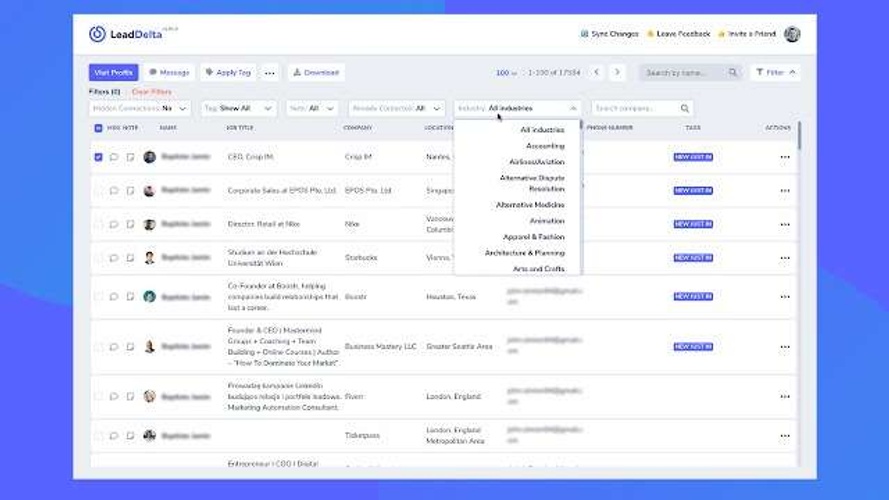The width and height of the screenshot is (889, 500).
Task: Open the note icon in the Crisp IM row
Action: pyautogui.click(x=130, y=157)
